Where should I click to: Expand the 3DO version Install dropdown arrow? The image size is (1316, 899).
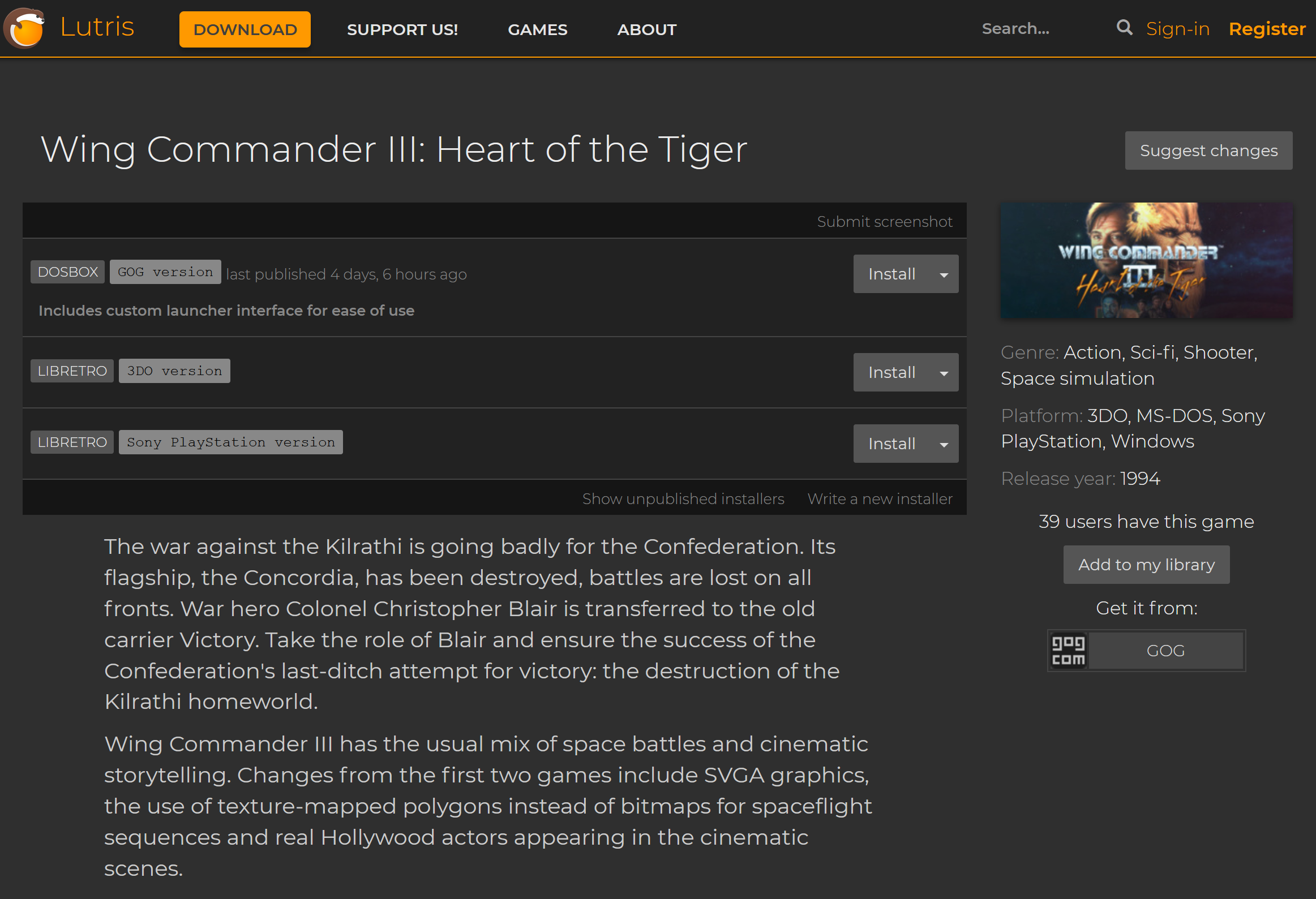click(x=944, y=373)
